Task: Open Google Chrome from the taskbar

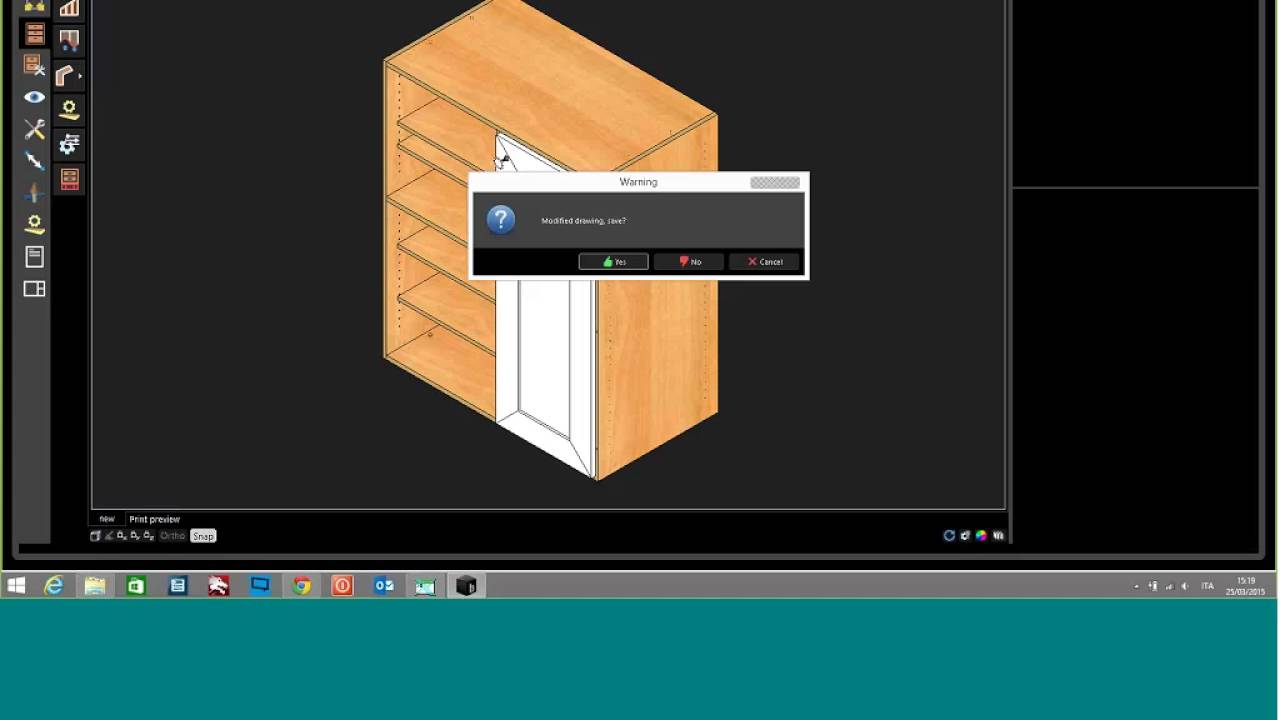Action: coord(301,586)
